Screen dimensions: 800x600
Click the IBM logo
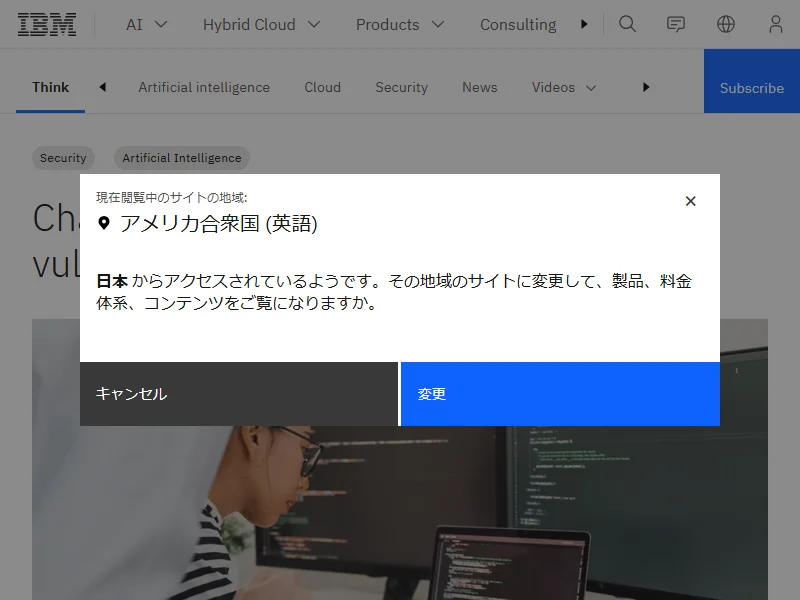pos(47,24)
